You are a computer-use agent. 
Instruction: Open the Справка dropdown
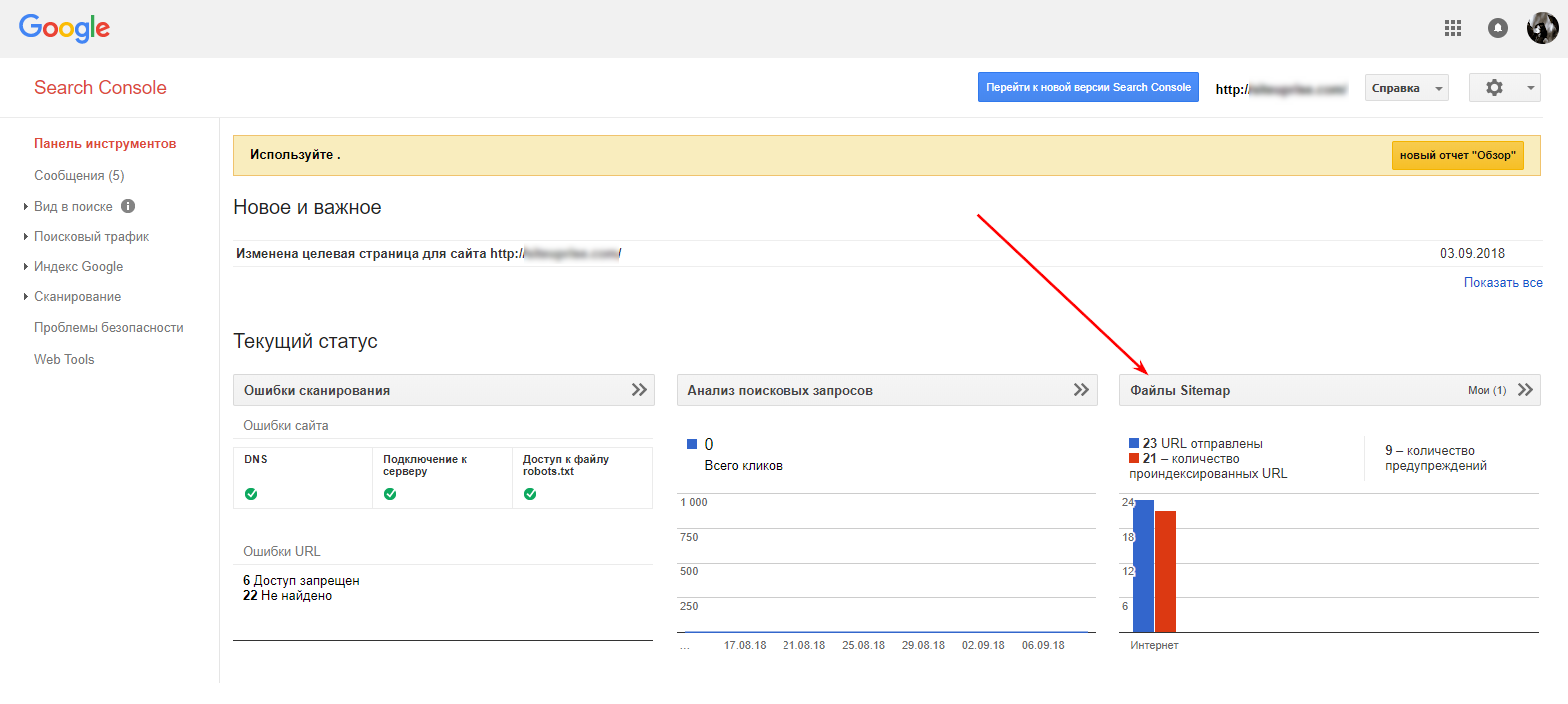[x=1407, y=88]
